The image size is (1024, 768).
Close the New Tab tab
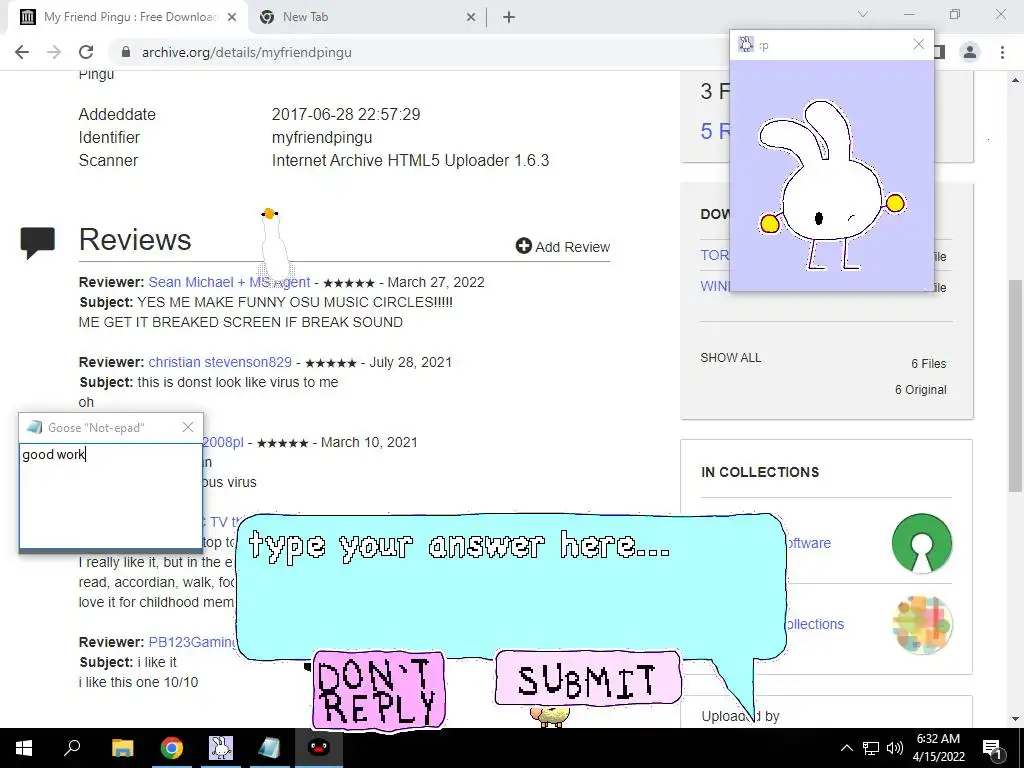coord(471,18)
